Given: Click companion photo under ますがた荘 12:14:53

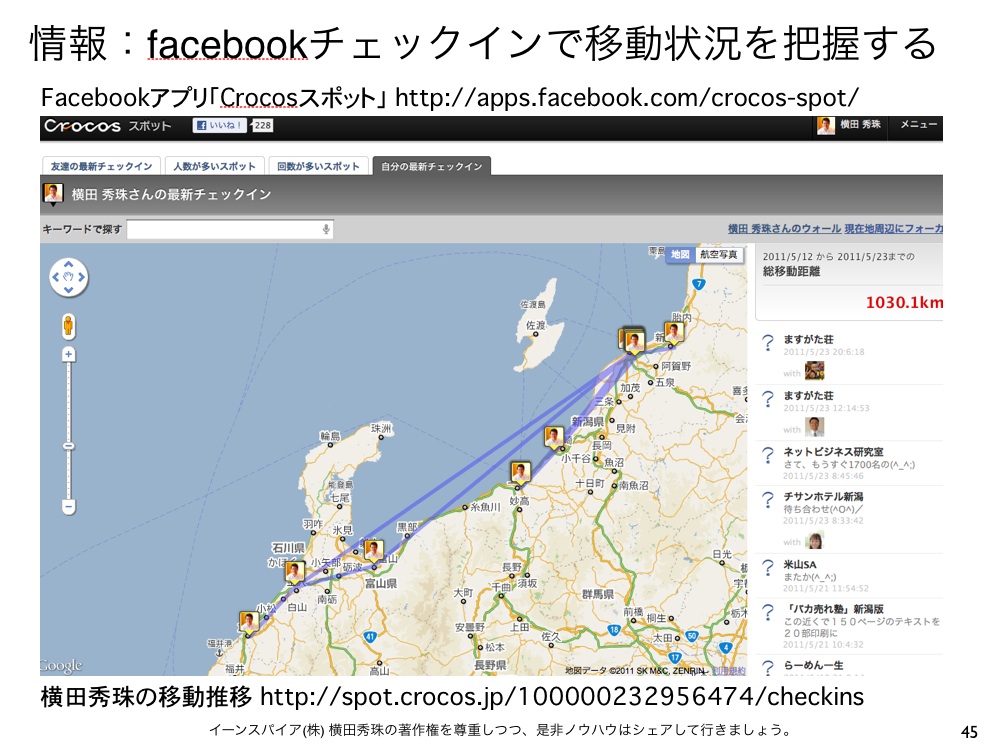Looking at the screenshot, I should click(814, 427).
